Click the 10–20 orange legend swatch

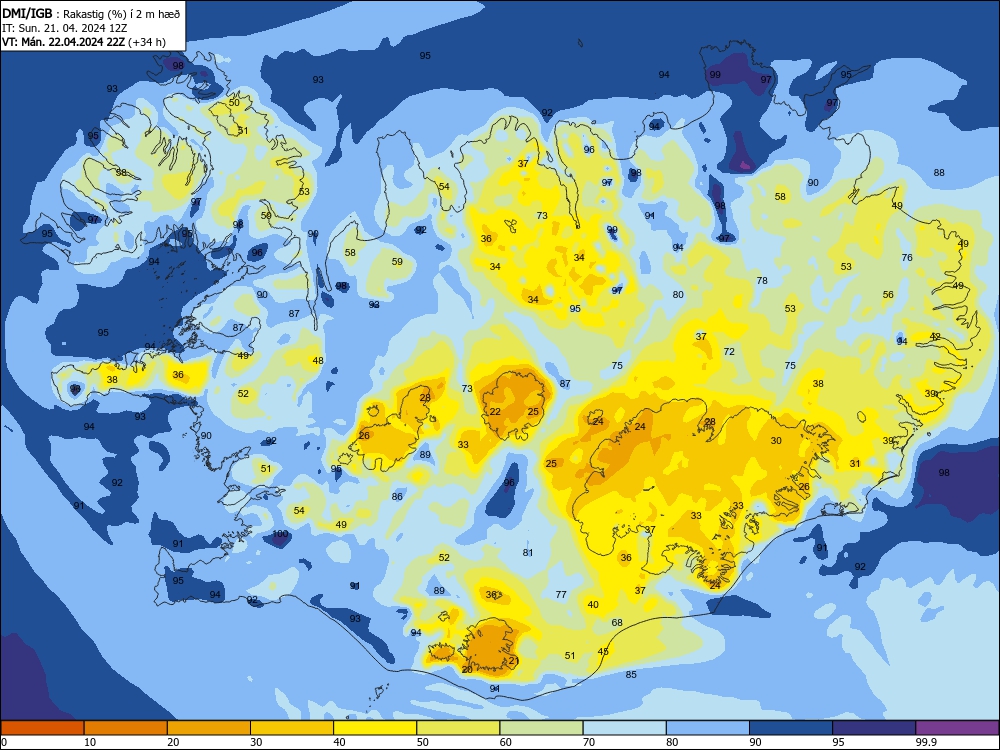tap(126, 728)
